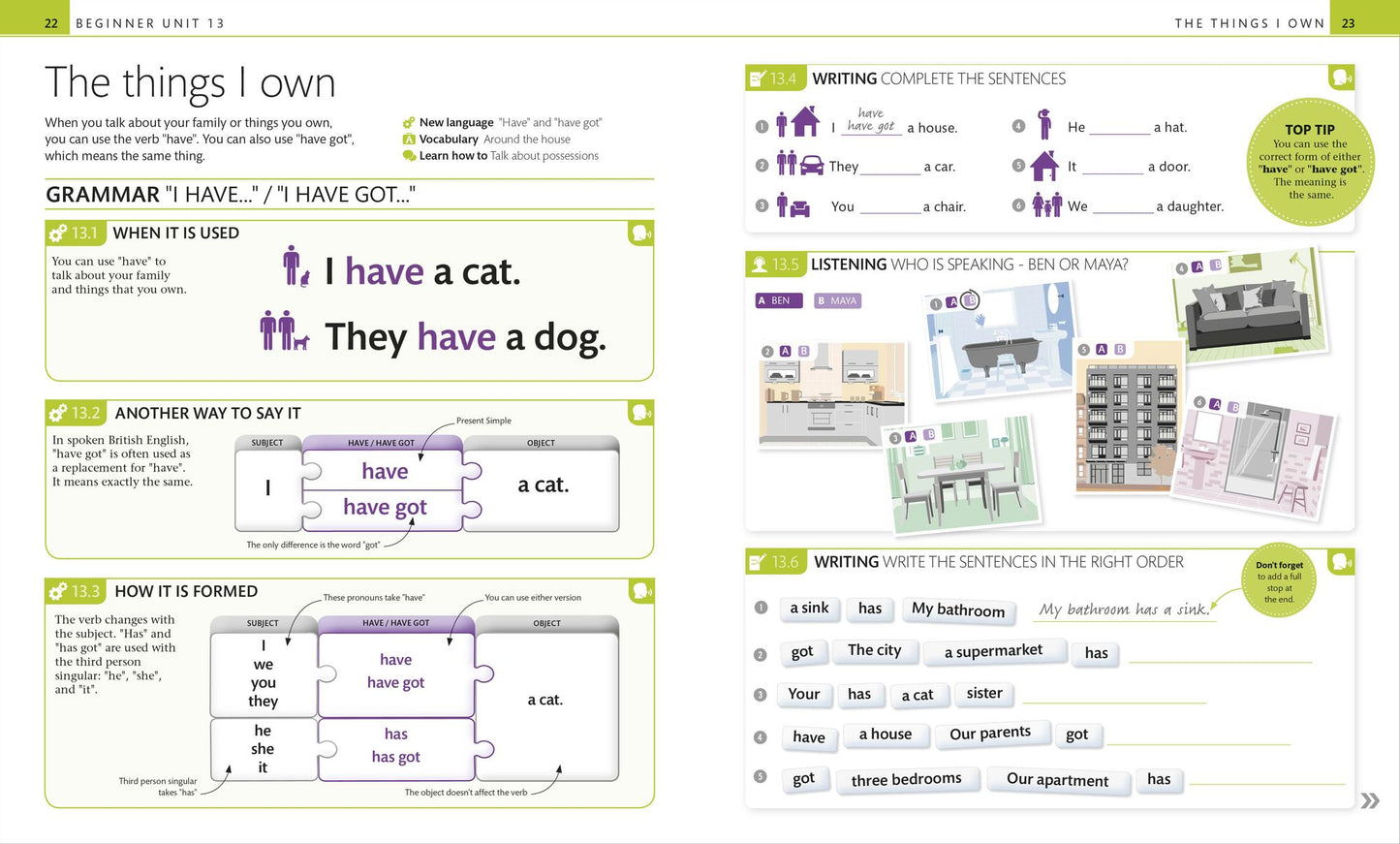Open the apartment building picture
The height and width of the screenshot is (844, 1400).
click(x=1129, y=418)
